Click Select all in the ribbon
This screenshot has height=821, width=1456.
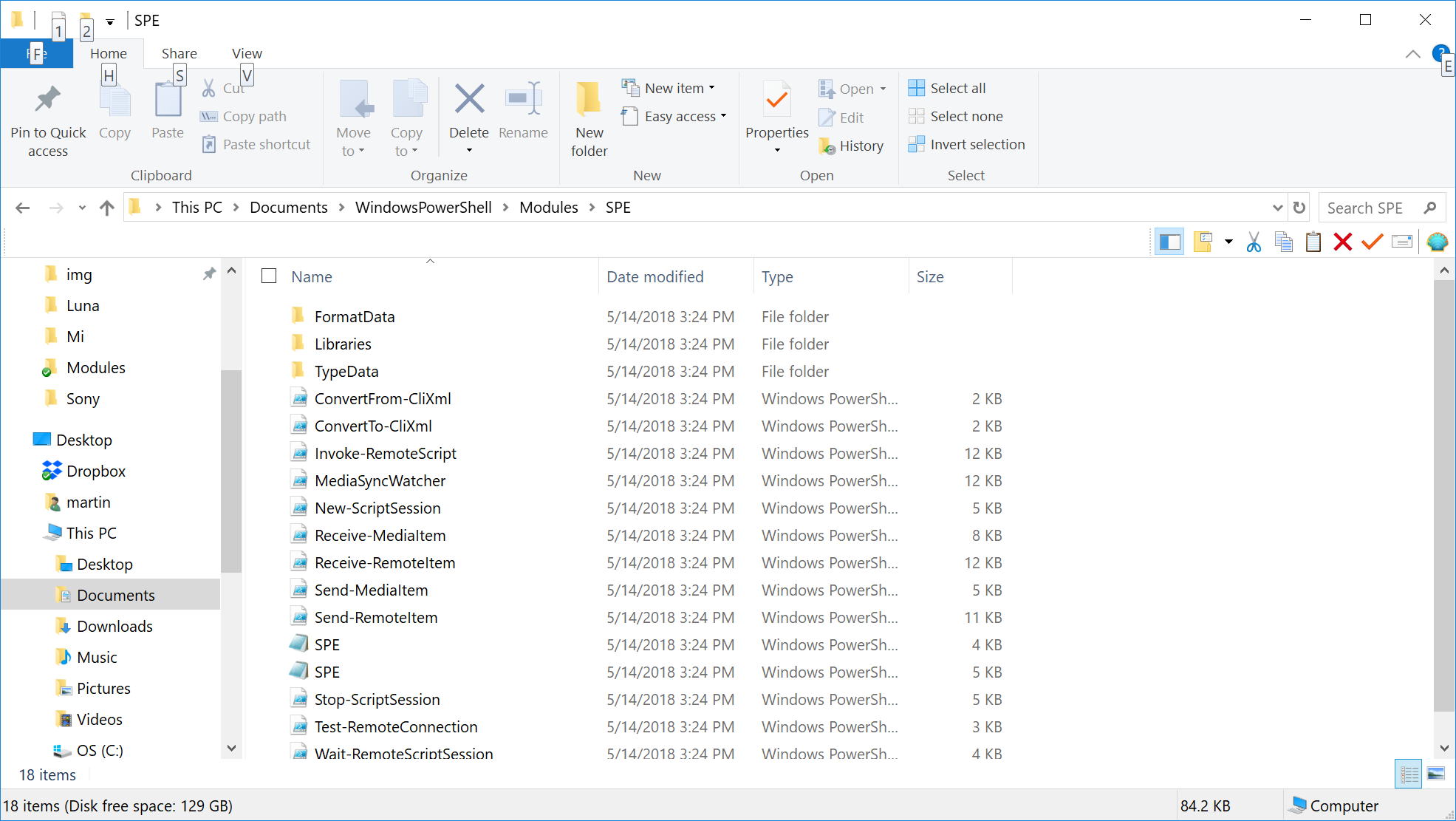pyautogui.click(x=957, y=88)
